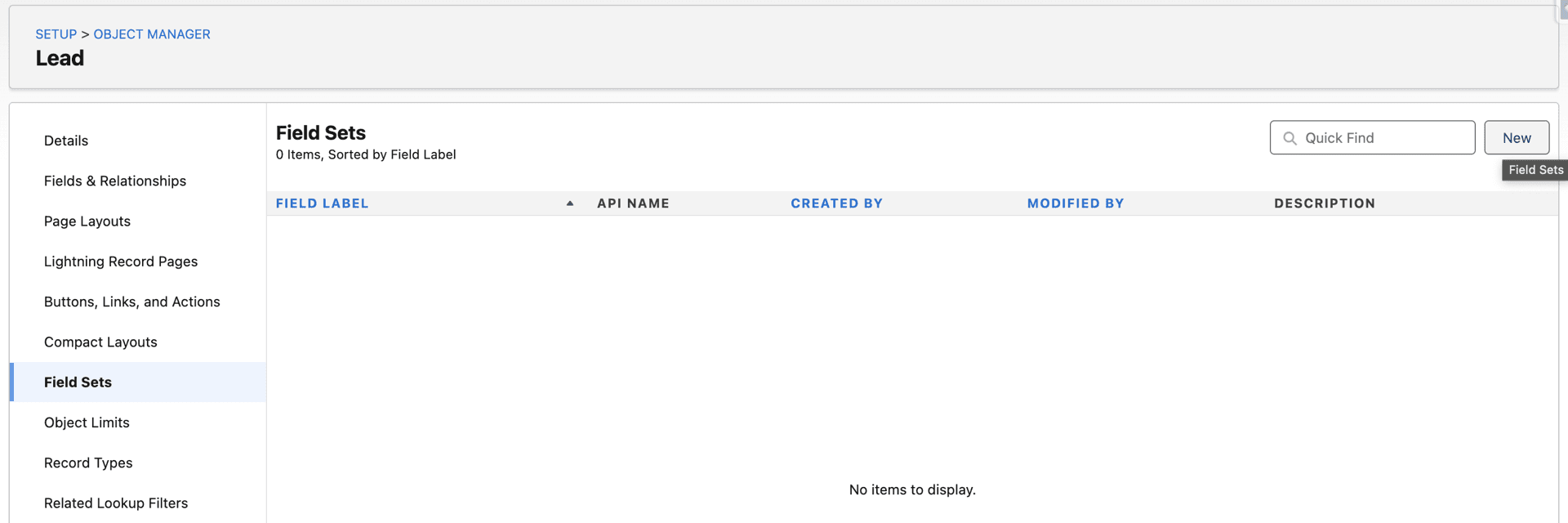The width and height of the screenshot is (1568, 523).
Task: Sort the list by Created By column
Action: (836, 203)
